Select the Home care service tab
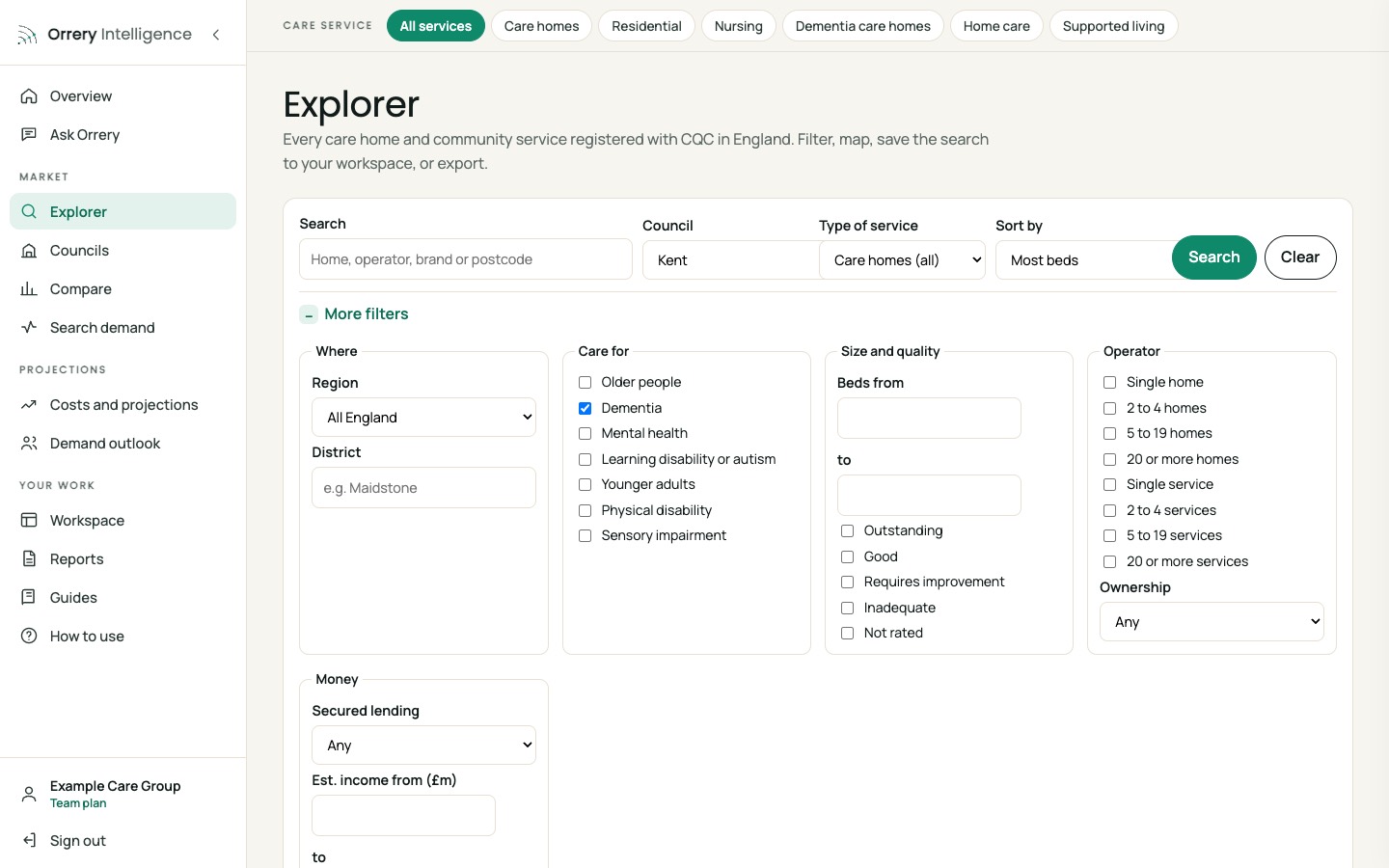 tap(996, 26)
